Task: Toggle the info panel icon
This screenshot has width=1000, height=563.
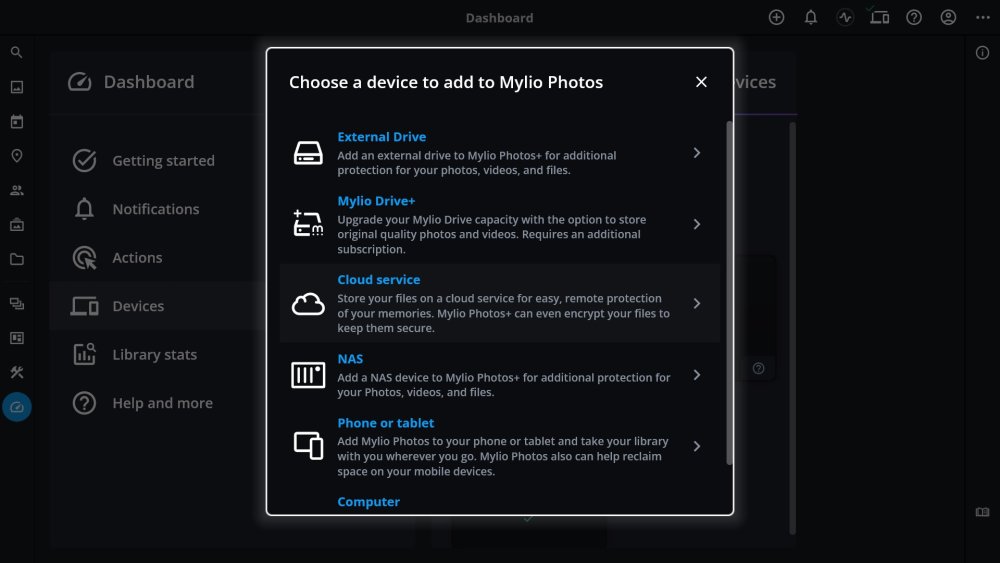Action: [x=982, y=53]
